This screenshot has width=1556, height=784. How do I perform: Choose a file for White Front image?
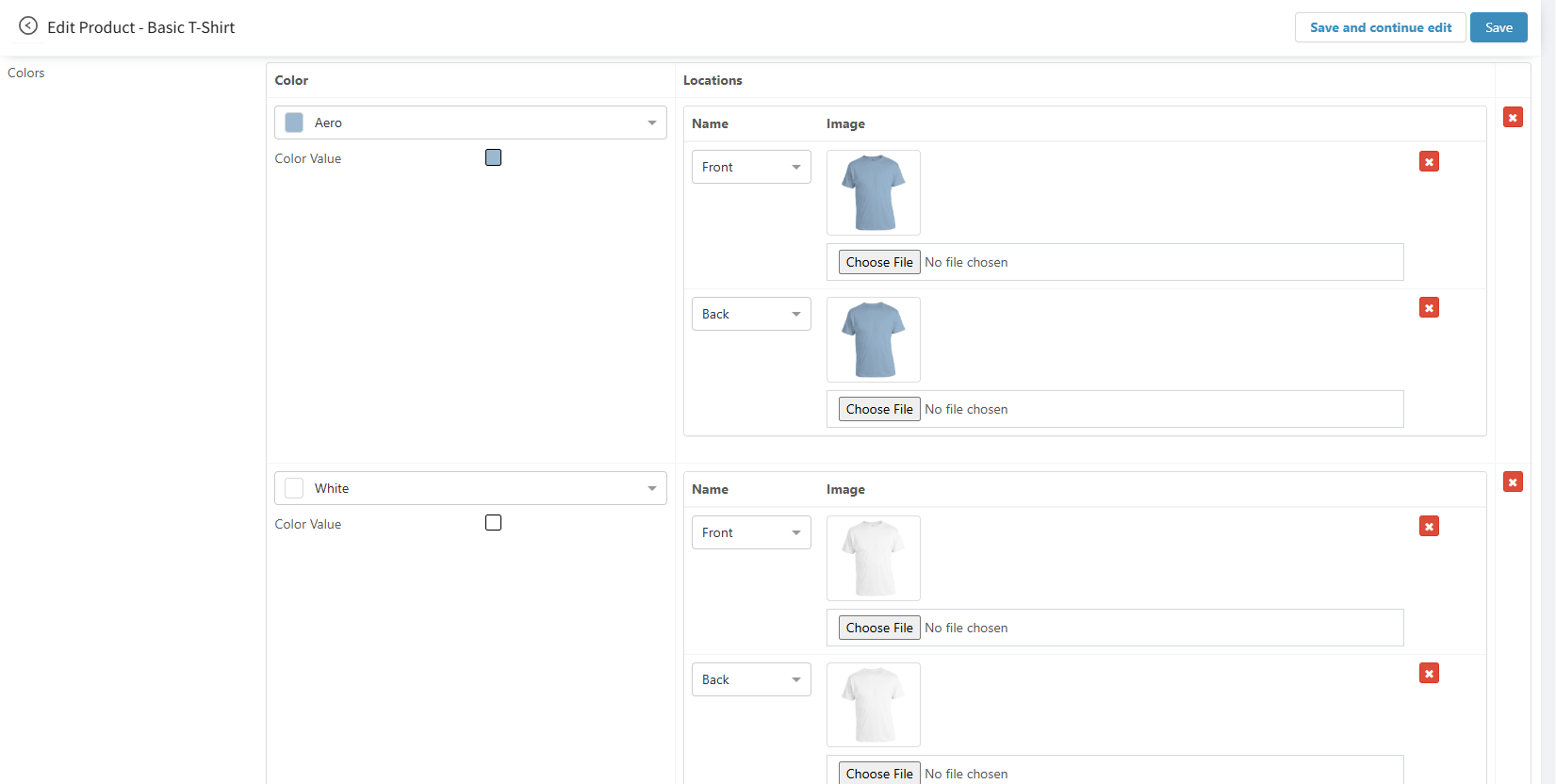(879, 628)
